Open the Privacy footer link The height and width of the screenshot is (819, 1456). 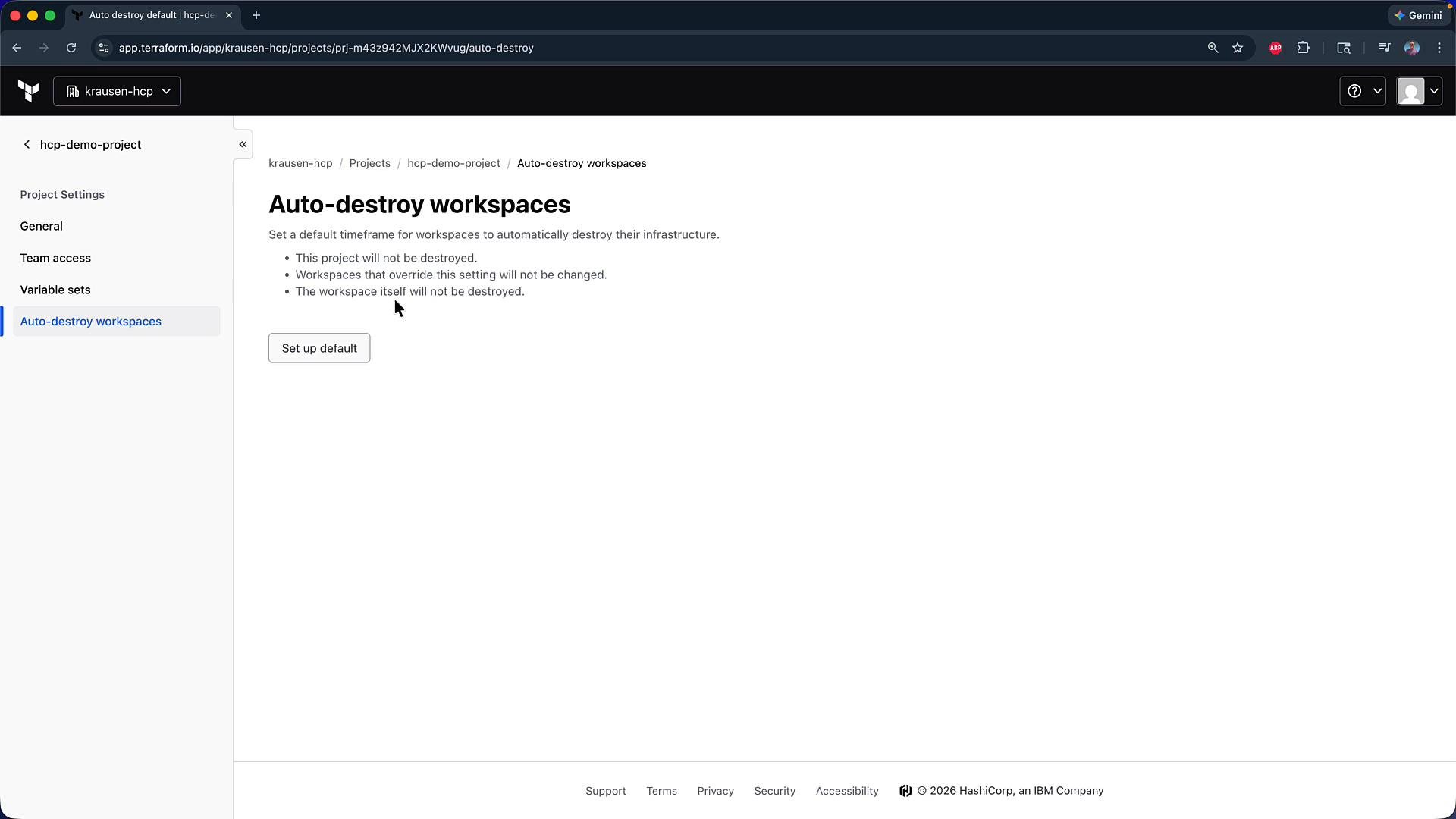click(716, 791)
